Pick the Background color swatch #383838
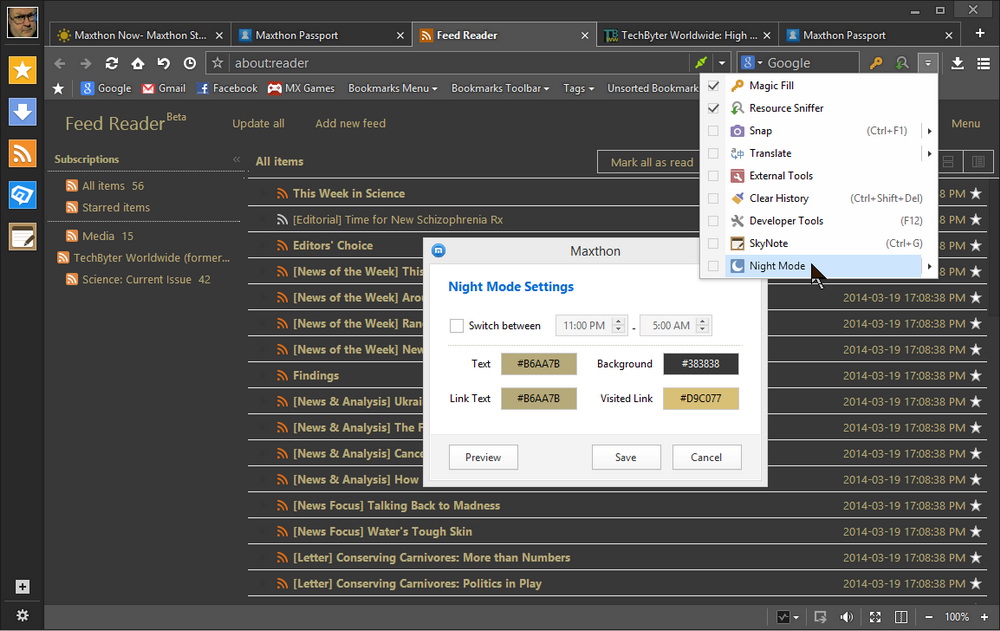This screenshot has width=1000, height=631. (x=701, y=364)
